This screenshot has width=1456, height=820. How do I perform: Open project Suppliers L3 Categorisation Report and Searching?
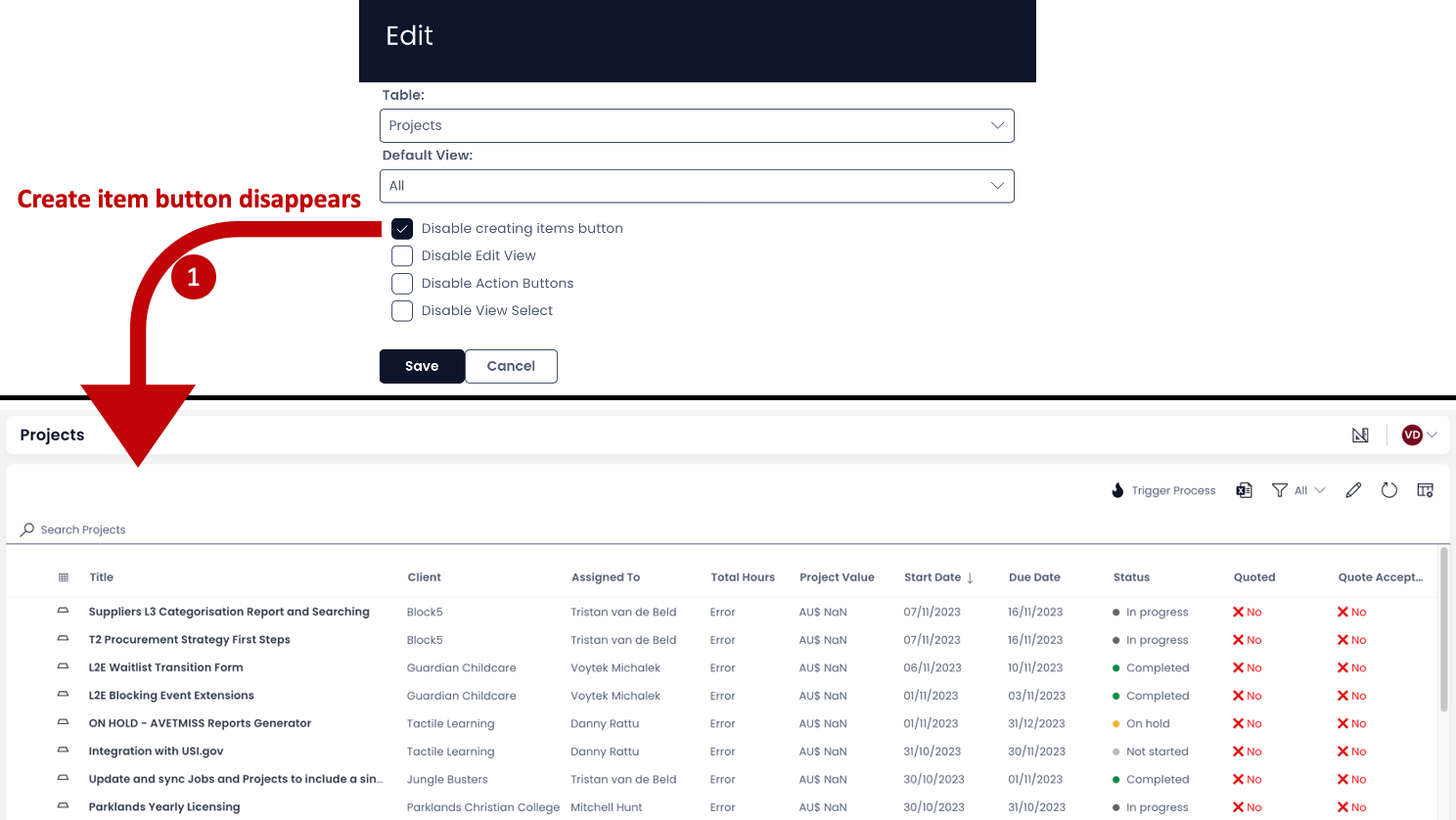pos(229,612)
